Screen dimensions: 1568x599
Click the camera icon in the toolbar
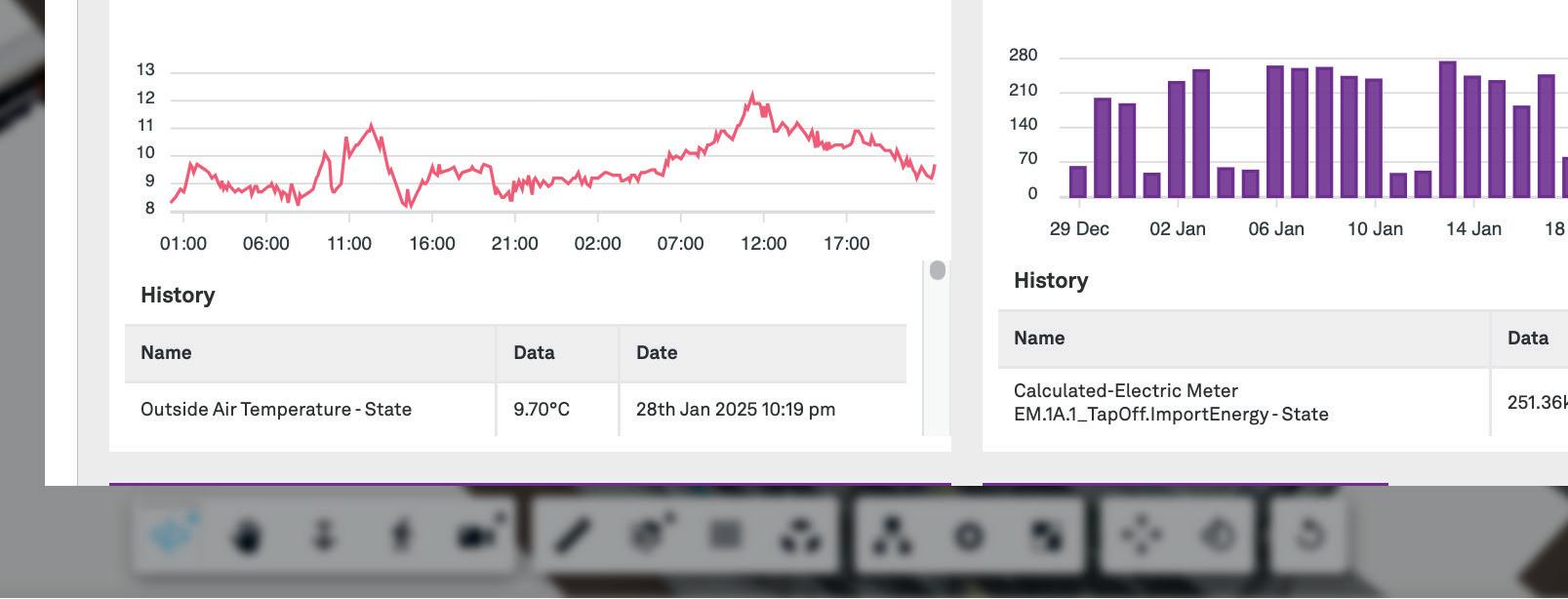(x=477, y=535)
